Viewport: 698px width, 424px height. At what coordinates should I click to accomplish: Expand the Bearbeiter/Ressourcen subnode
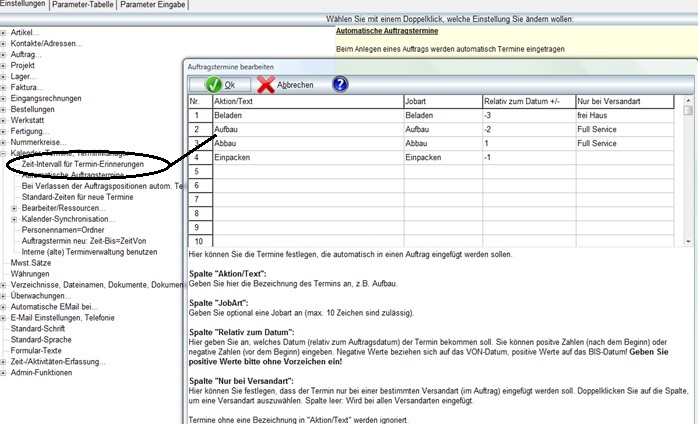(14, 208)
